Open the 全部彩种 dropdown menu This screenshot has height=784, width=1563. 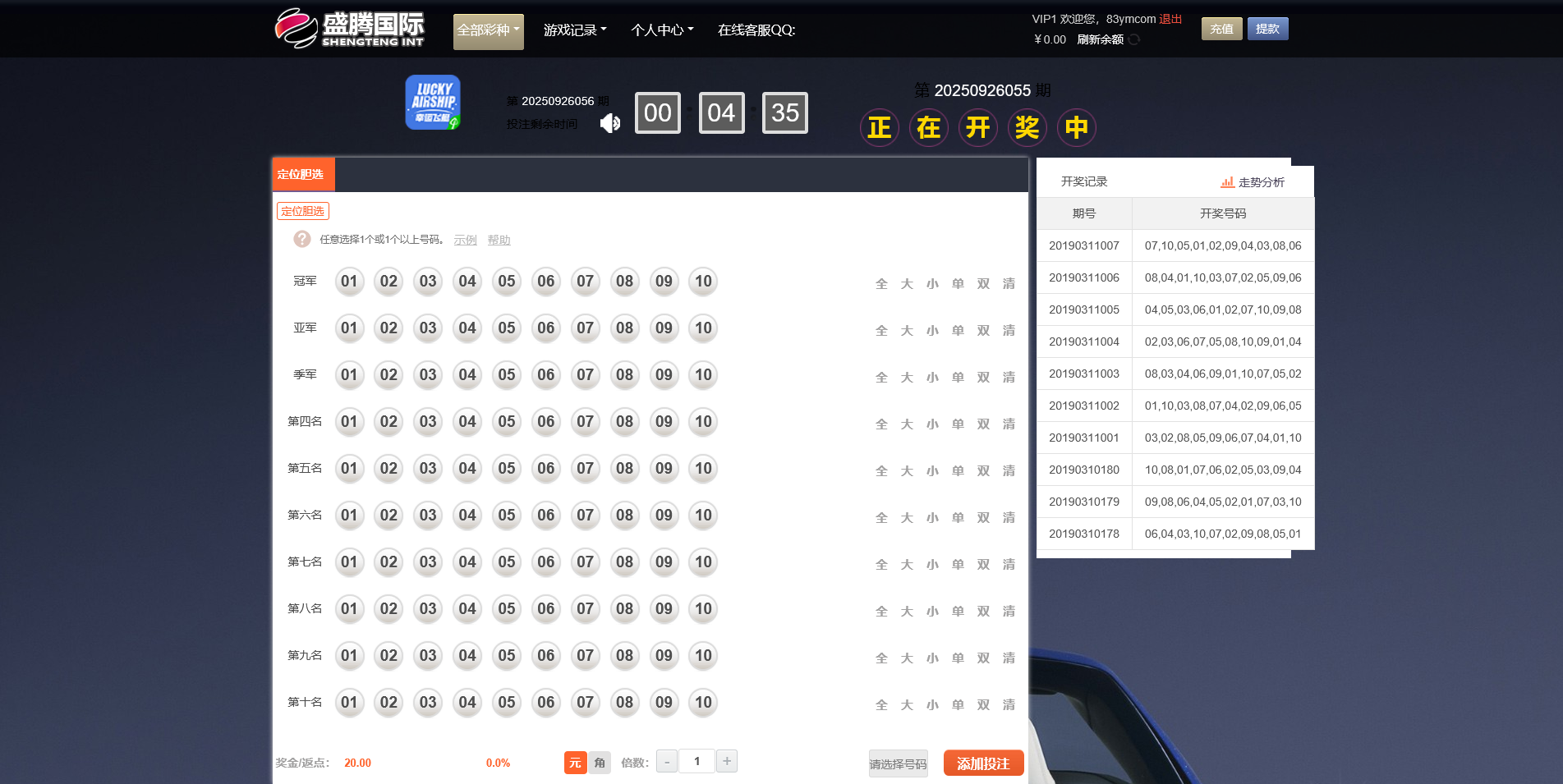click(x=488, y=31)
